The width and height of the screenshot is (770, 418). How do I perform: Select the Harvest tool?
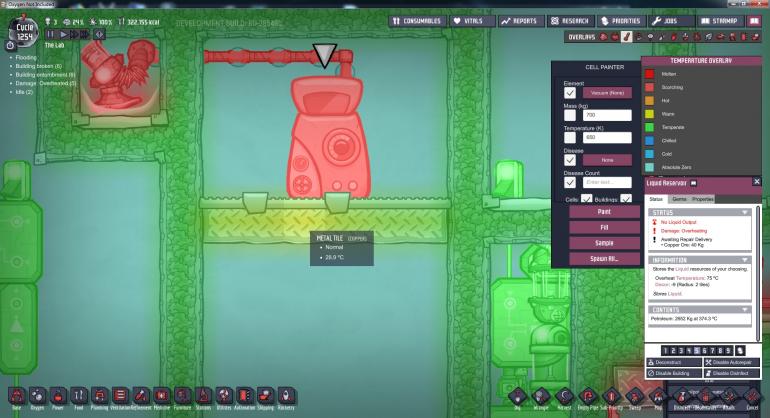coord(564,396)
